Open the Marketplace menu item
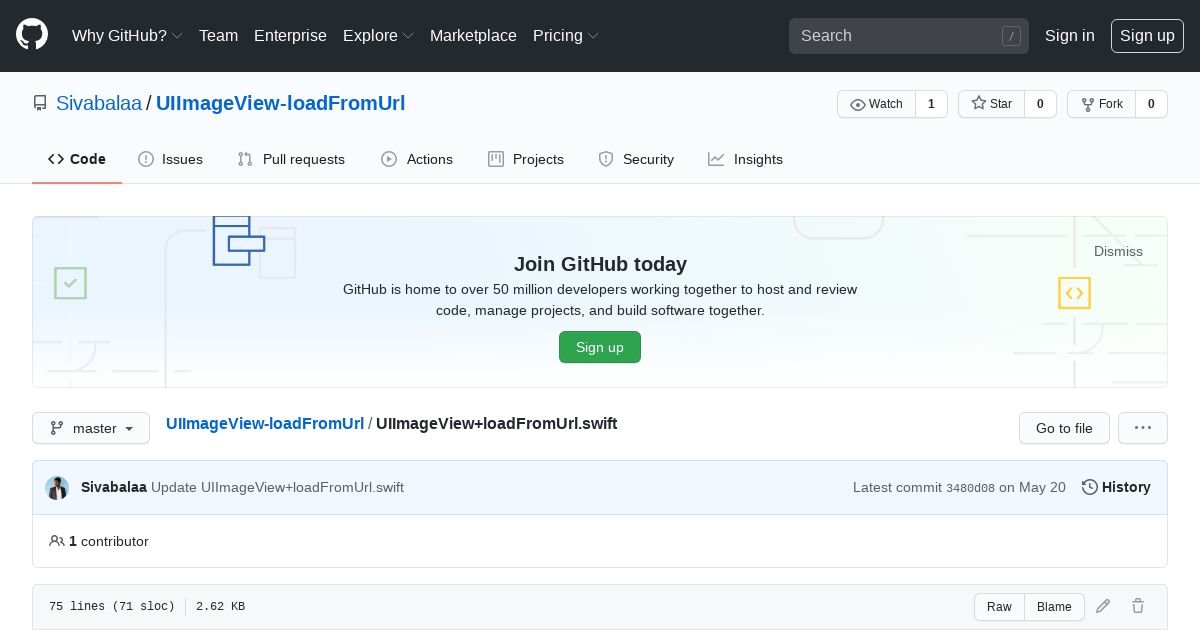 473,35
